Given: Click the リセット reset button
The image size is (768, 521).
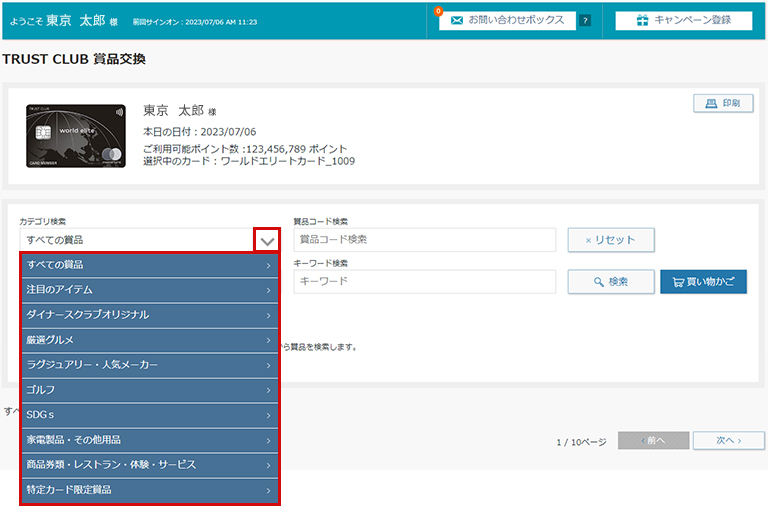Looking at the screenshot, I should (x=611, y=240).
